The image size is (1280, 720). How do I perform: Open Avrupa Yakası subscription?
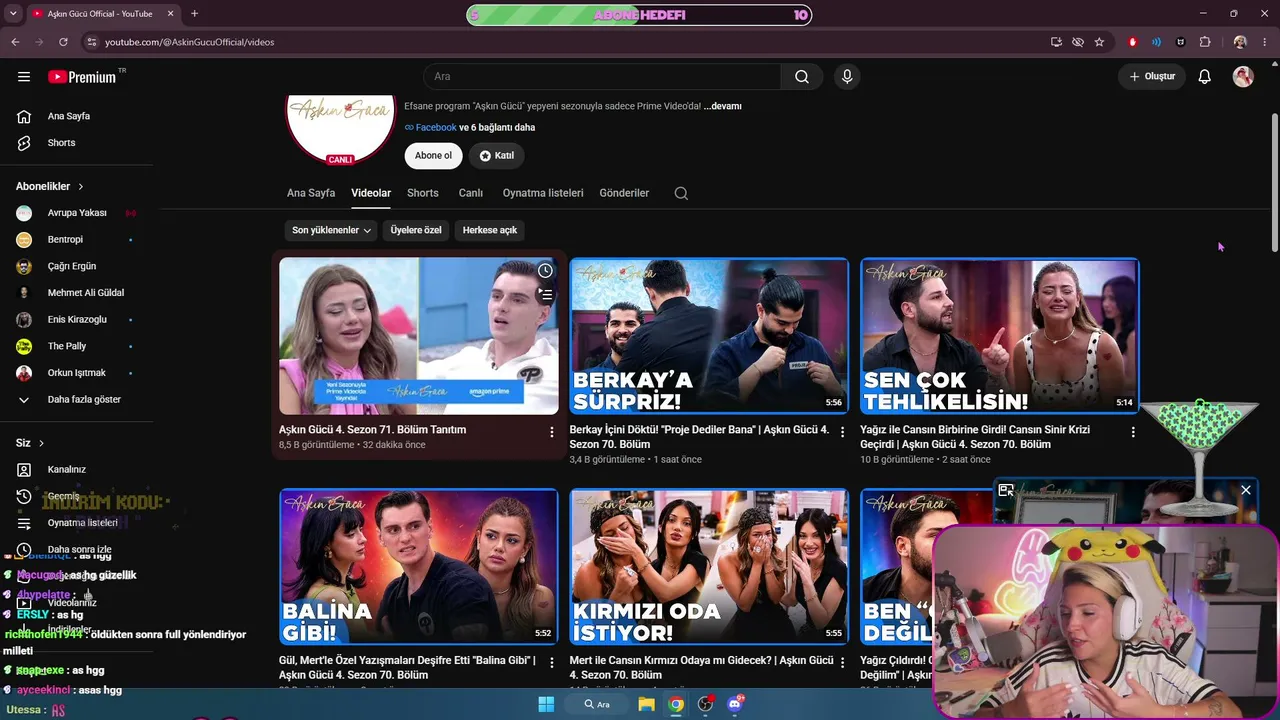[77, 213]
